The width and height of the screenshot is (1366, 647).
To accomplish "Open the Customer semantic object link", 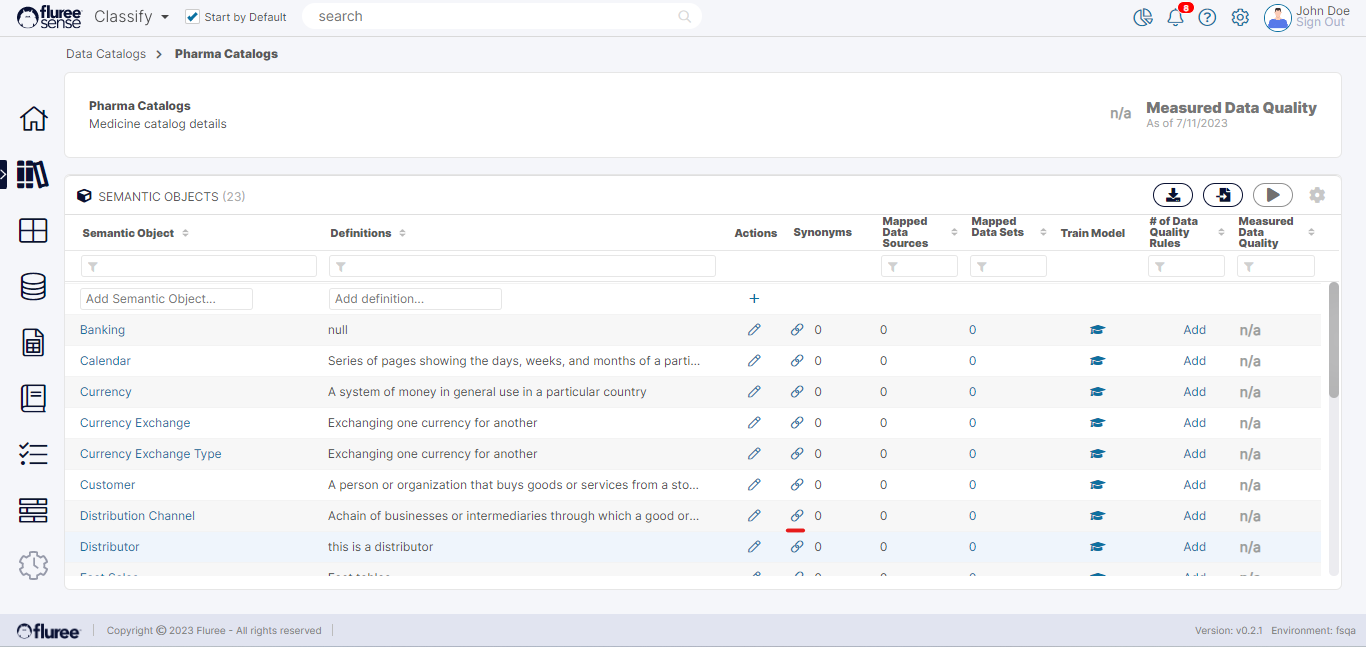I will (x=107, y=485).
